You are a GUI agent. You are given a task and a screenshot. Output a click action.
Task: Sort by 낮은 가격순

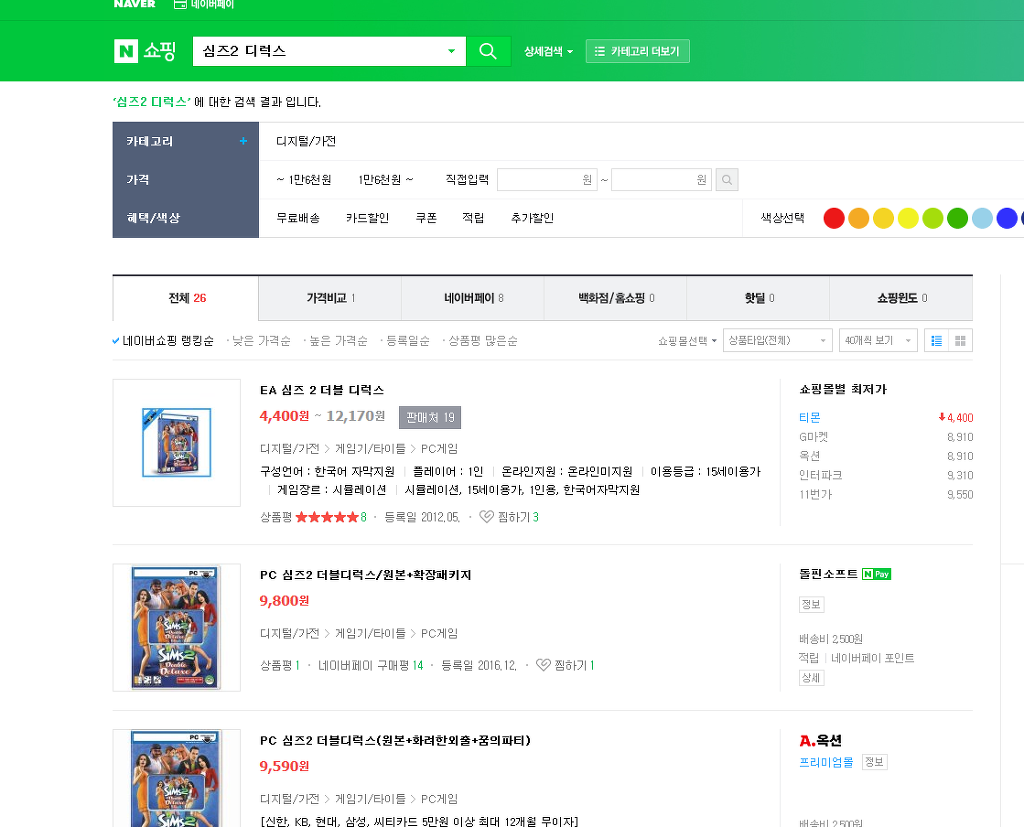pos(261,340)
